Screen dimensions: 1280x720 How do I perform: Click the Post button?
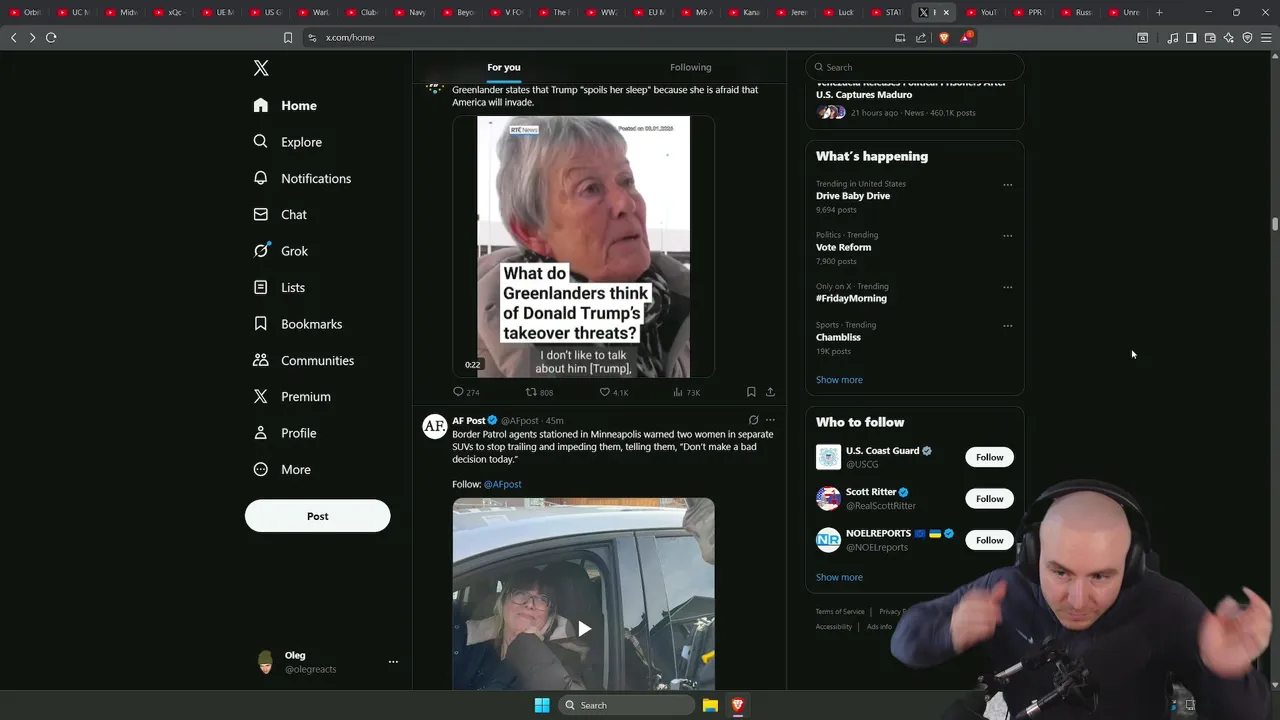(x=317, y=516)
